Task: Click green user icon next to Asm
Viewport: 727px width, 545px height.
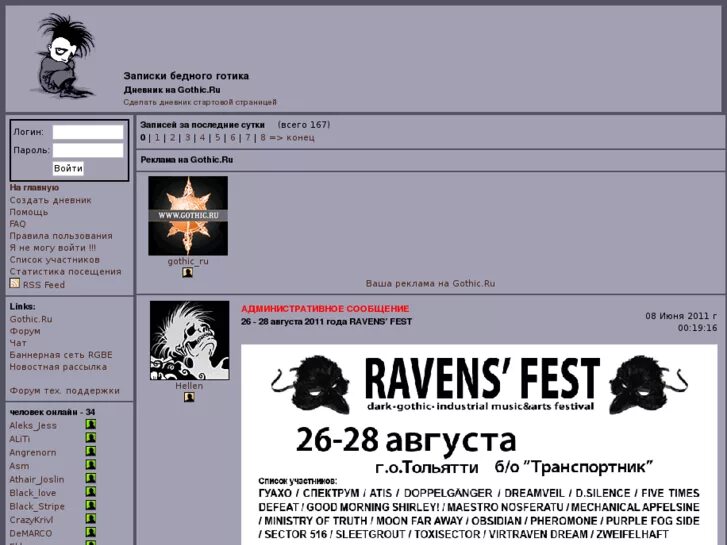Action: tap(91, 465)
